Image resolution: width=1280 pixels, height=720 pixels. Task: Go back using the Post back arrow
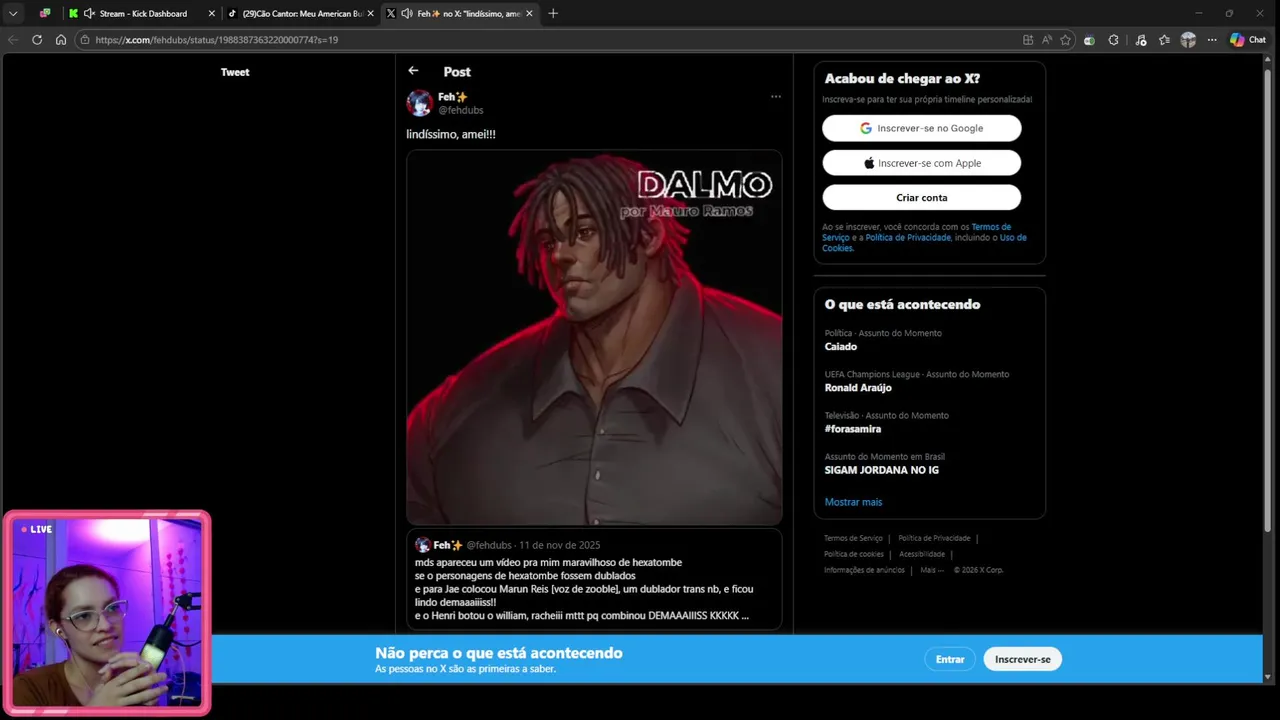pyautogui.click(x=413, y=71)
